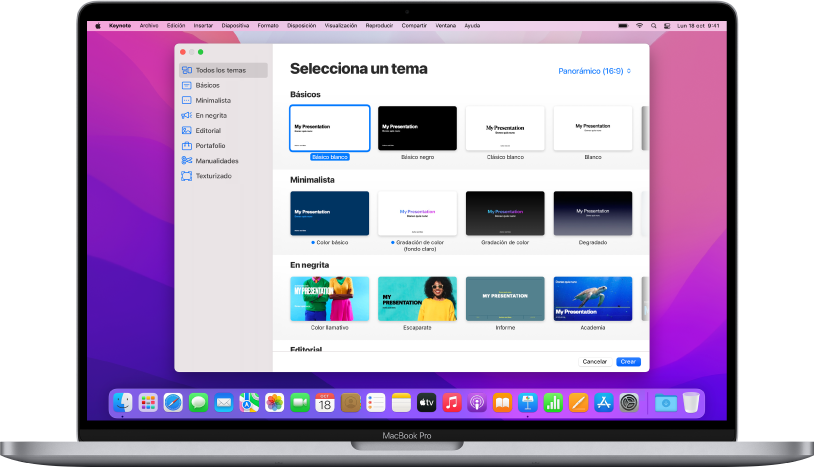Click the Cancelar button
Image resolution: width=814 pixels, height=468 pixels.
(x=594, y=362)
